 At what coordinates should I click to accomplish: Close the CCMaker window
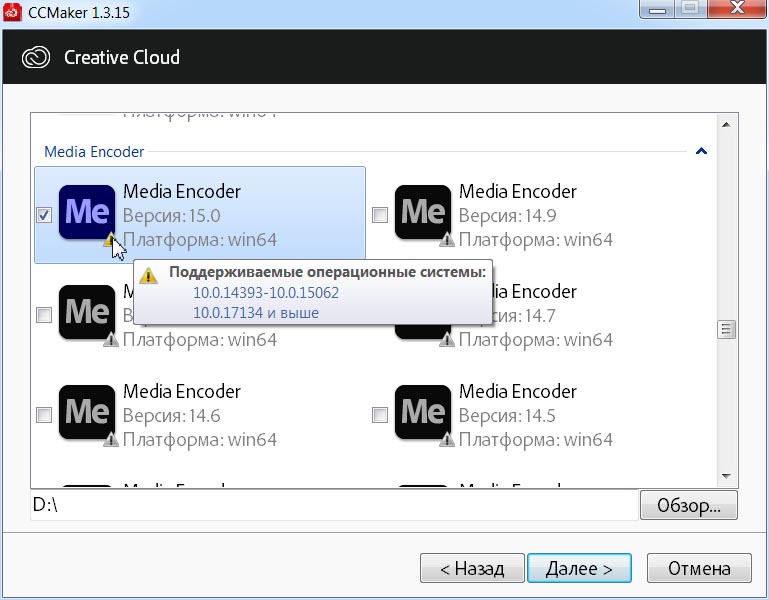pos(738,8)
